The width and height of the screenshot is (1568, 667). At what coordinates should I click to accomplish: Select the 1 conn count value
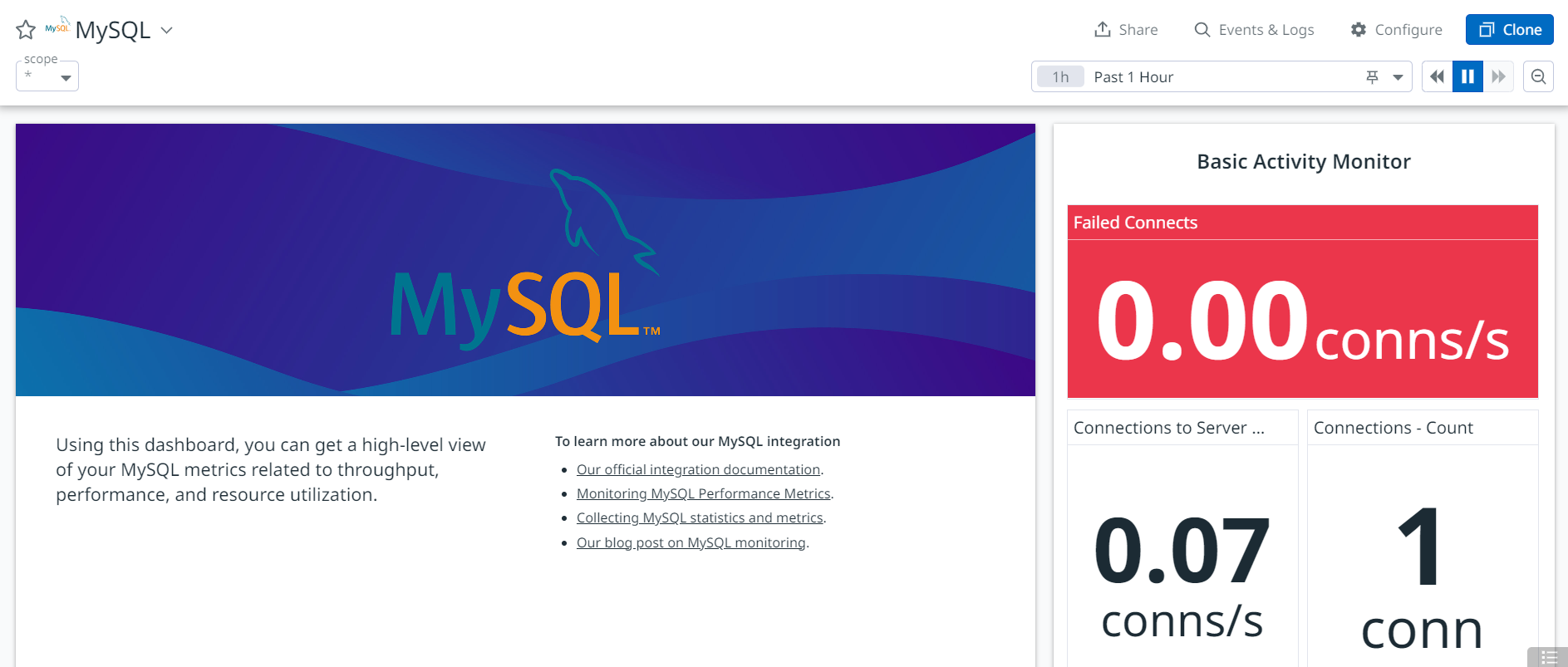(1422, 577)
